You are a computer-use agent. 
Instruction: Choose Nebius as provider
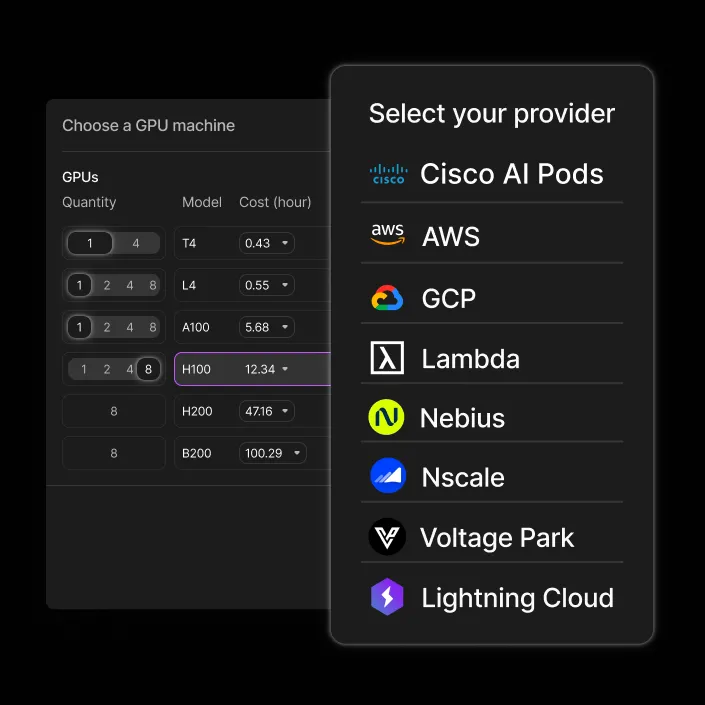[x=492, y=417]
